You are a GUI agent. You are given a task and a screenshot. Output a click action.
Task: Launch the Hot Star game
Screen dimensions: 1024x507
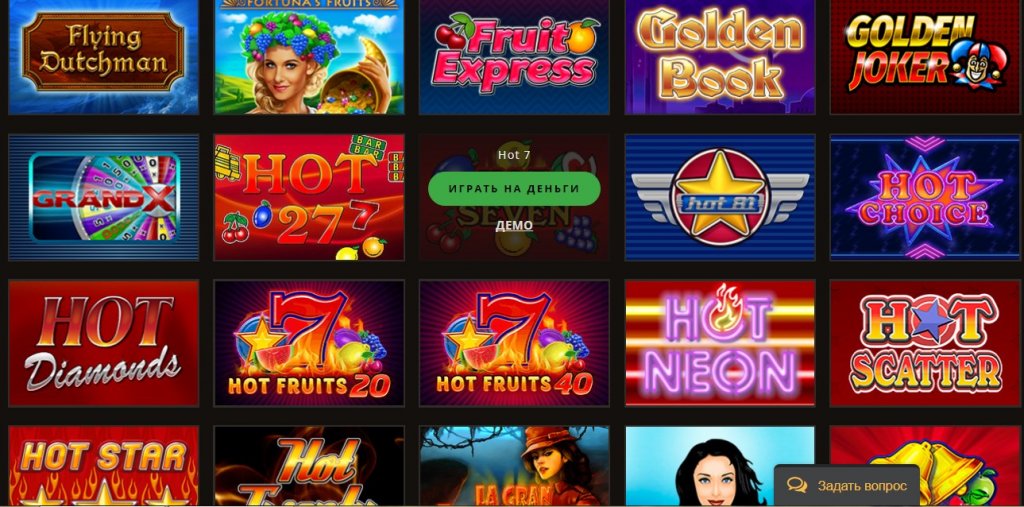point(103,466)
